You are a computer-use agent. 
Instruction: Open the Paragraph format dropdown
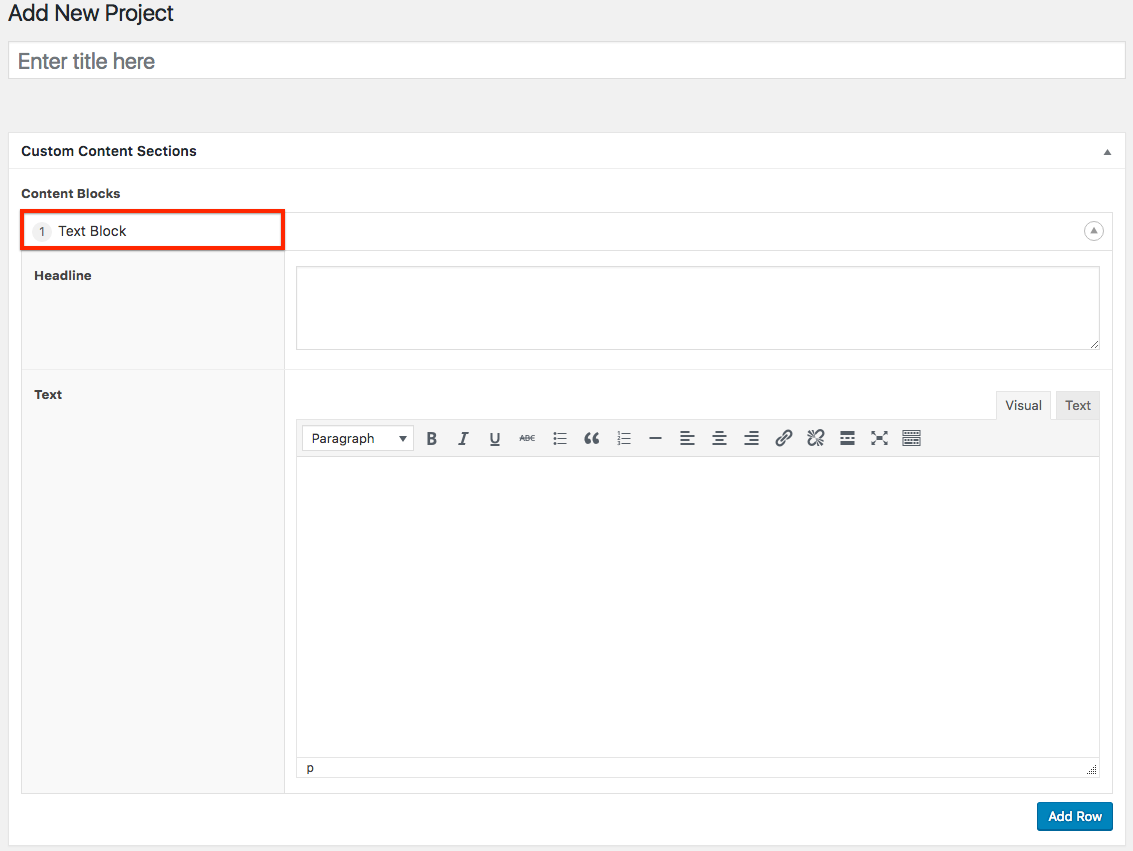click(358, 438)
